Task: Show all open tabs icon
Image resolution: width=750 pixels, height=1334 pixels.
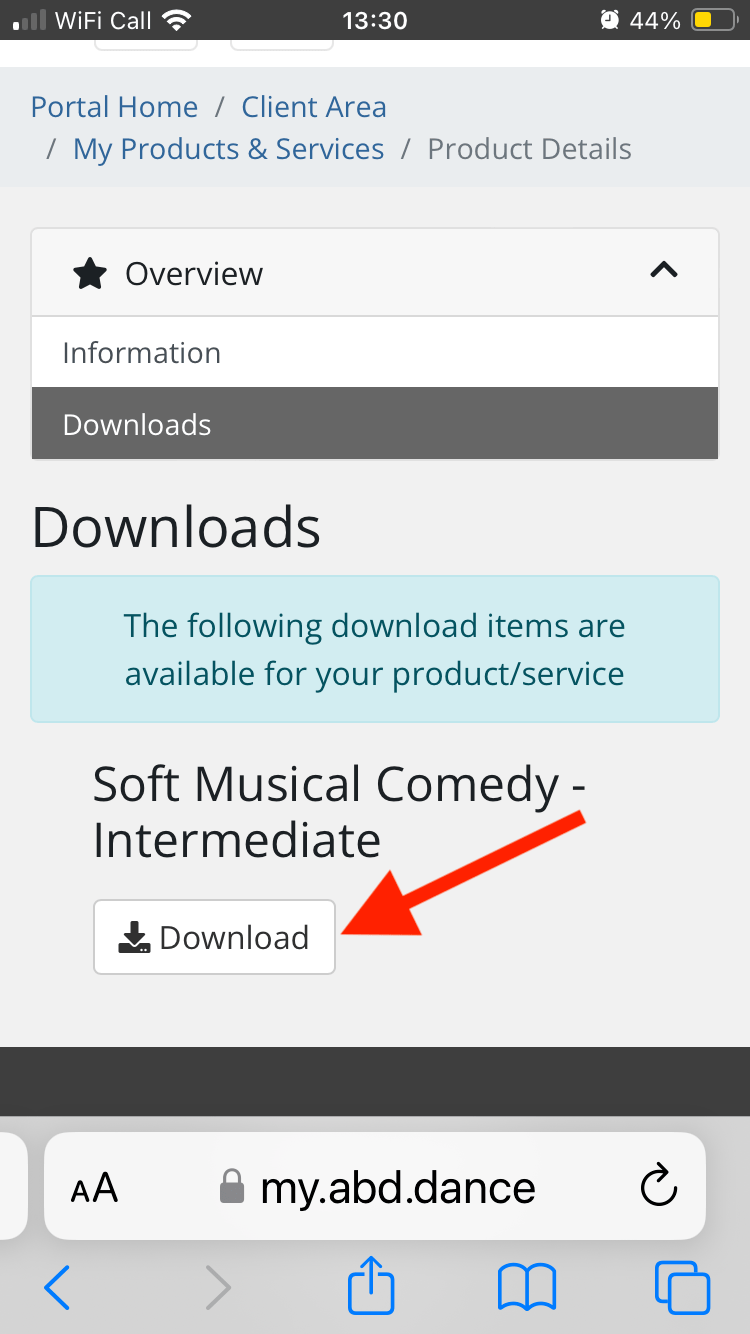Action: (682, 1287)
